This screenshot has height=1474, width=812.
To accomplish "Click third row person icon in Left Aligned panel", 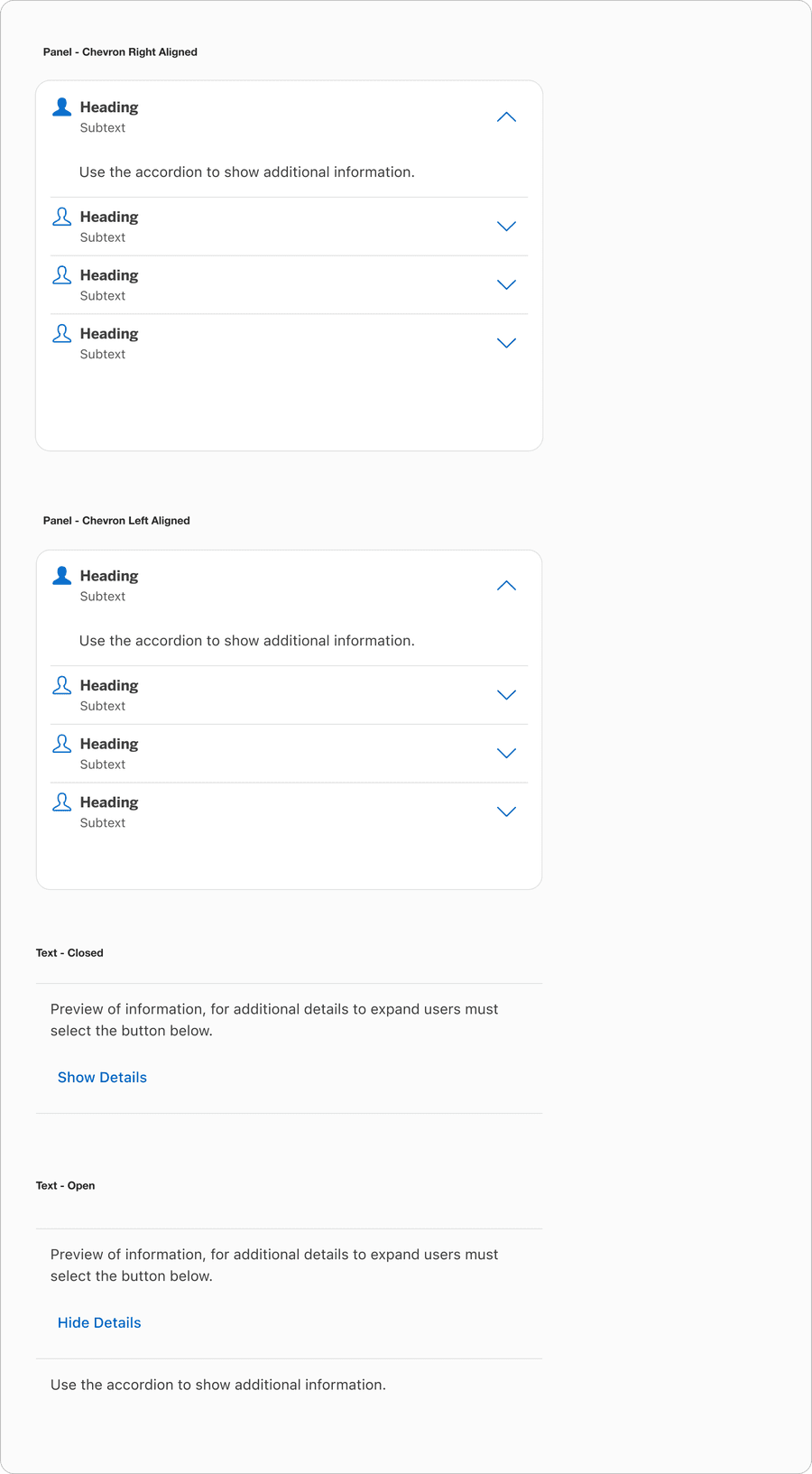I will coord(61,744).
